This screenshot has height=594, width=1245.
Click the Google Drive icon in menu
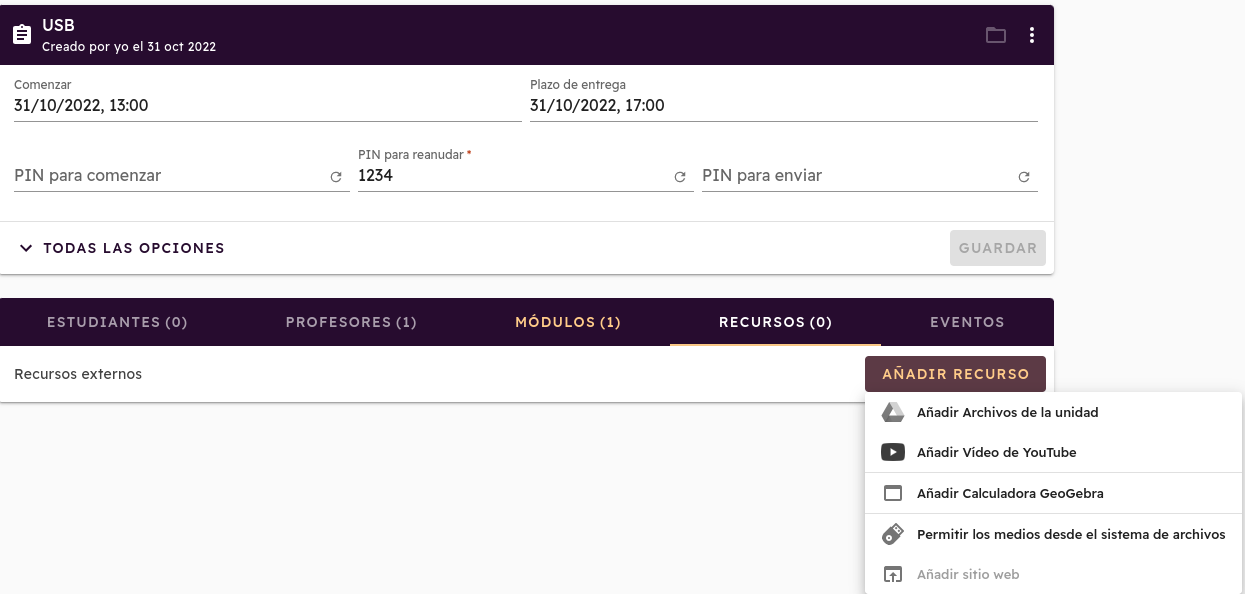pos(892,412)
